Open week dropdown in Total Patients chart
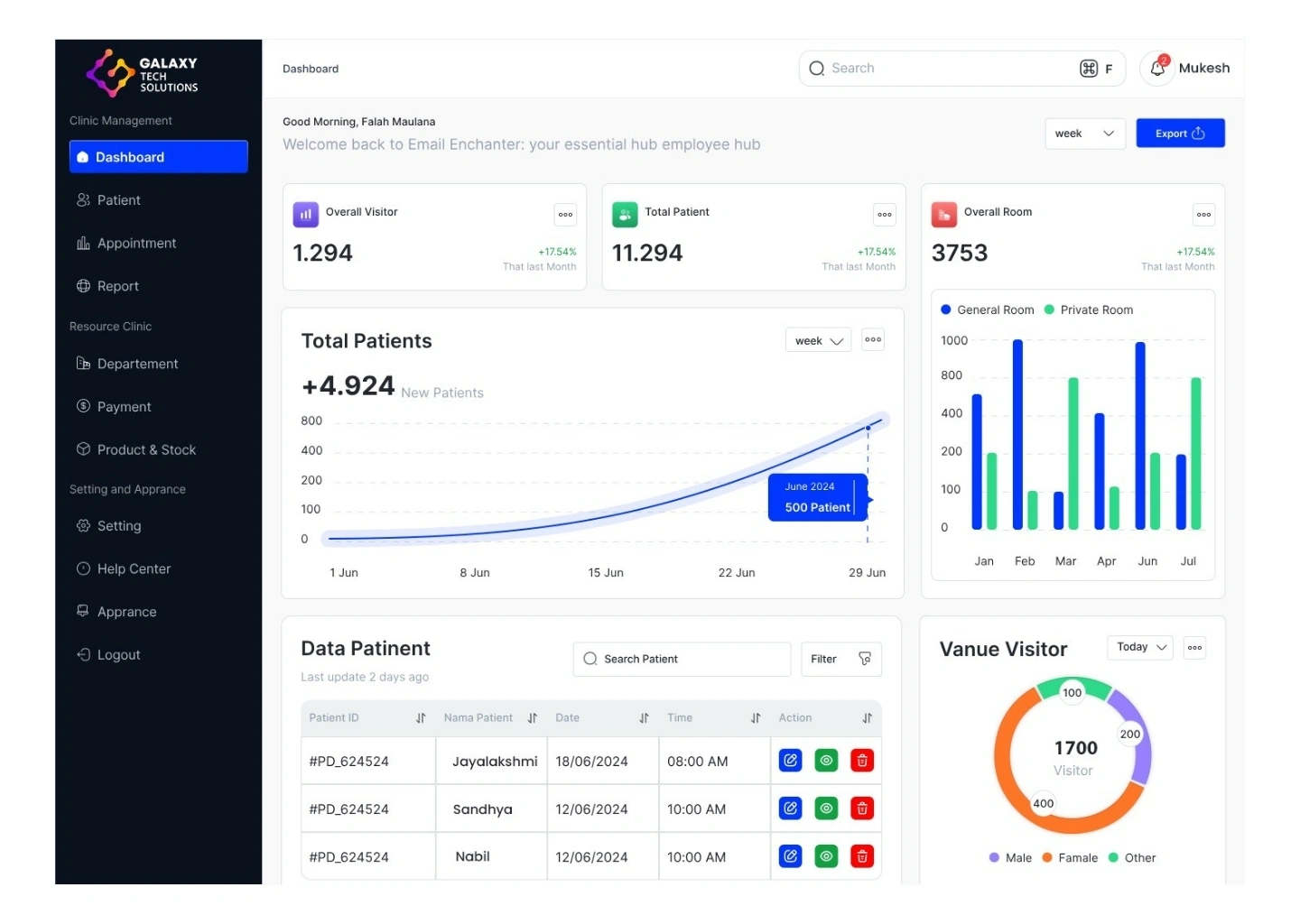This screenshot has width=1300, height=924. [x=818, y=341]
